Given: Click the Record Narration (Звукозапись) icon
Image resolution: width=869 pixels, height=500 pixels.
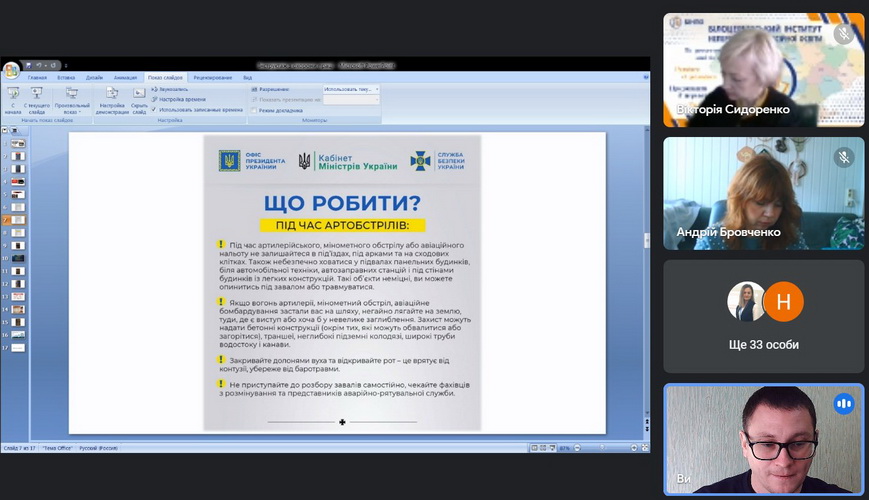Looking at the screenshot, I should coord(154,89).
